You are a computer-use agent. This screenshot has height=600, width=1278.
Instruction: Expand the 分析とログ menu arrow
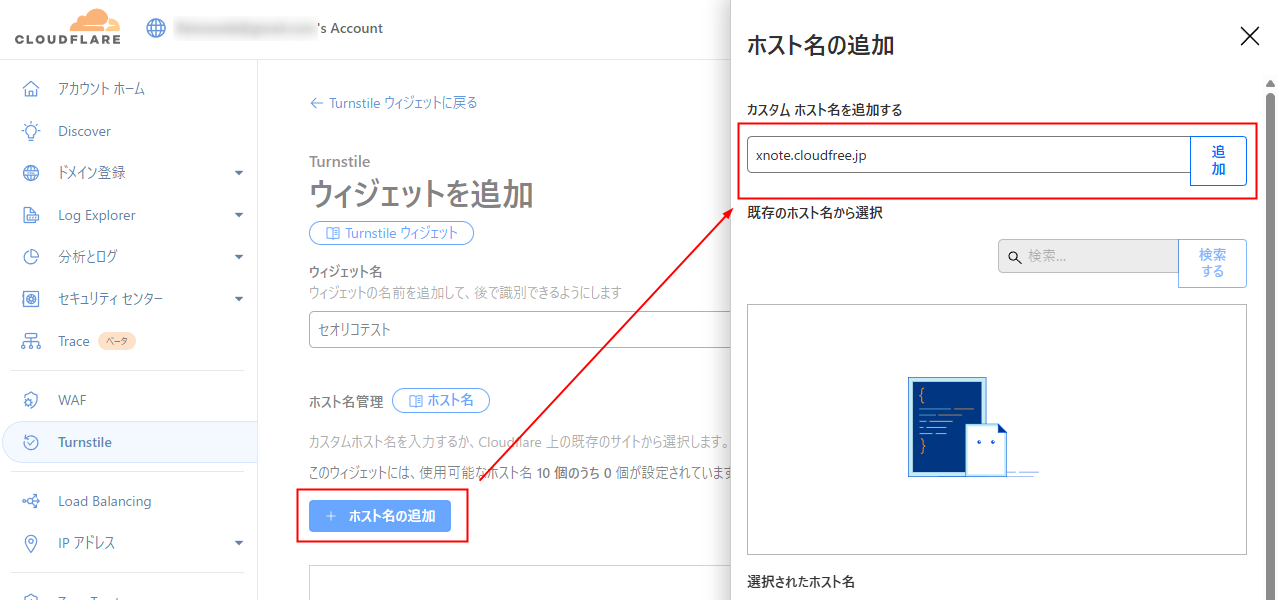(x=239, y=257)
